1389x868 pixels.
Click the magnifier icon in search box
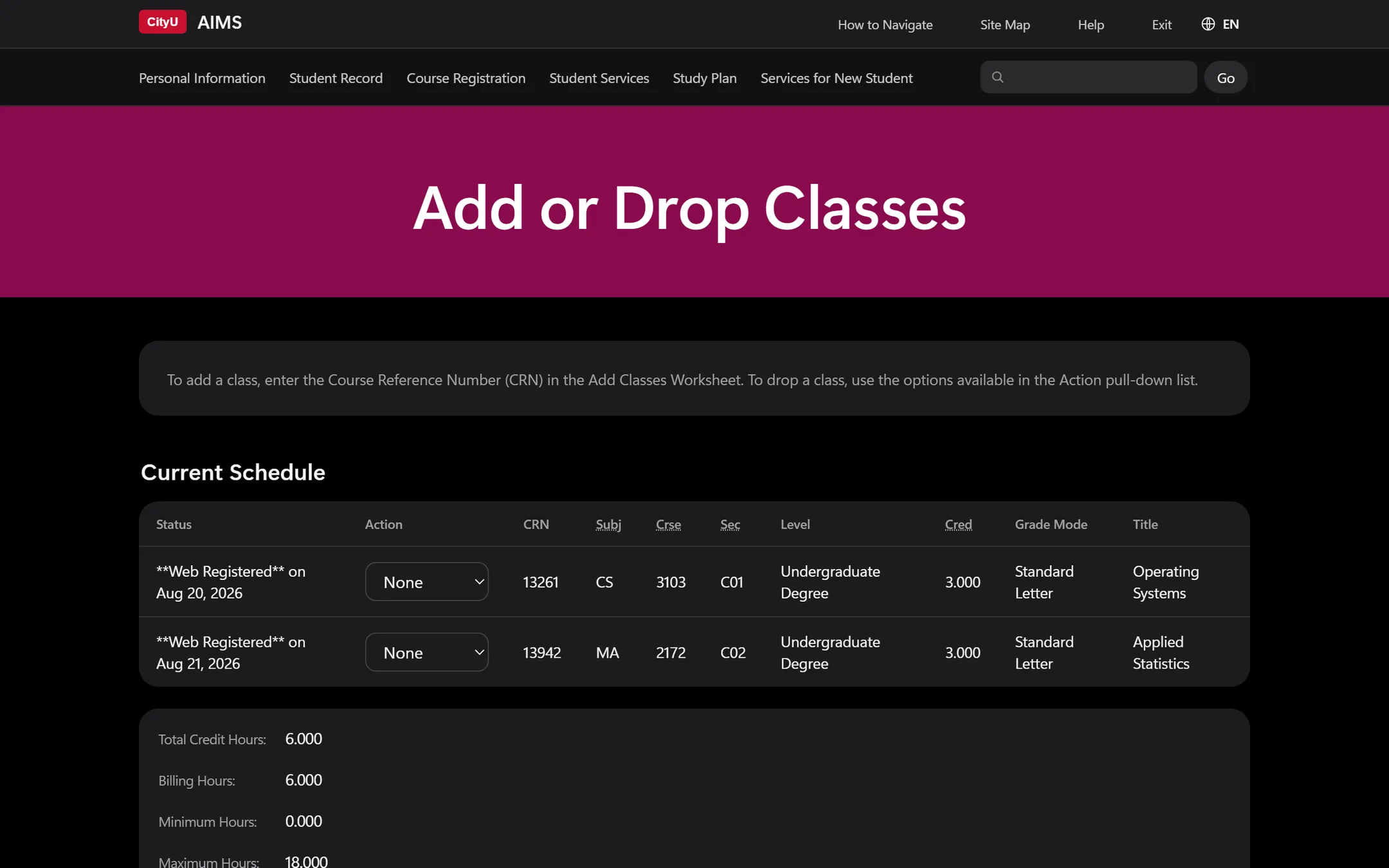click(997, 77)
